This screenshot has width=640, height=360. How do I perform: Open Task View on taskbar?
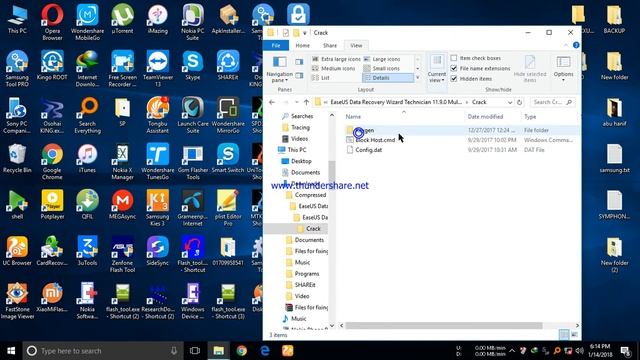coord(195,351)
